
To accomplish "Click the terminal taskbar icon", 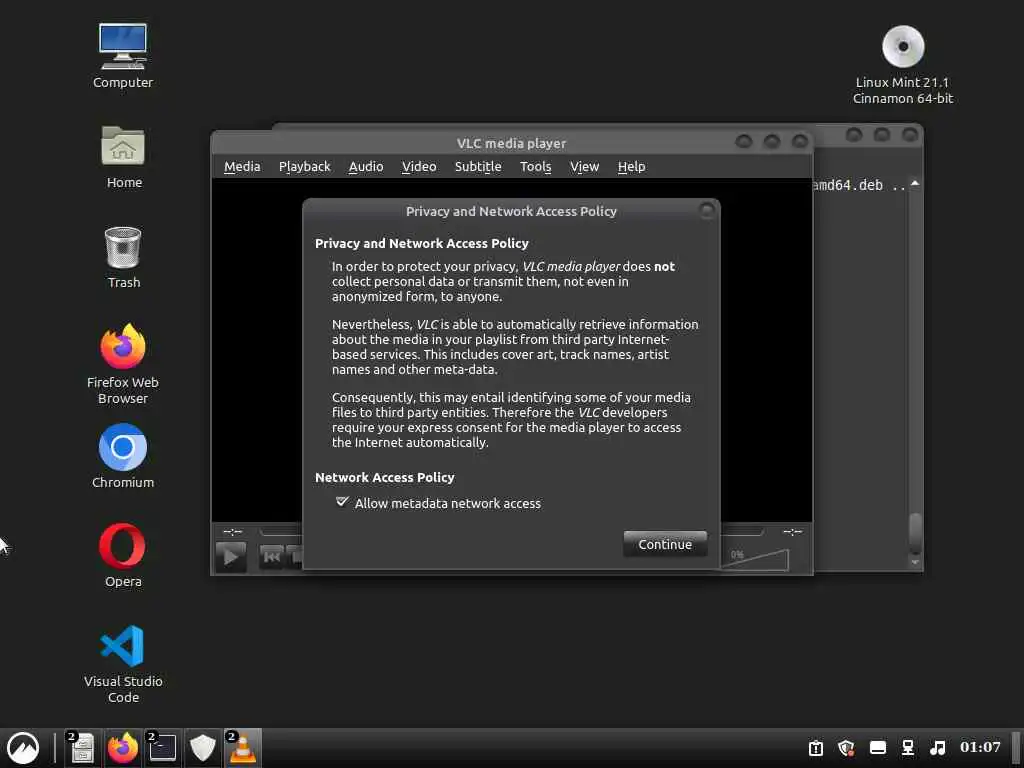I will point(163,748).
